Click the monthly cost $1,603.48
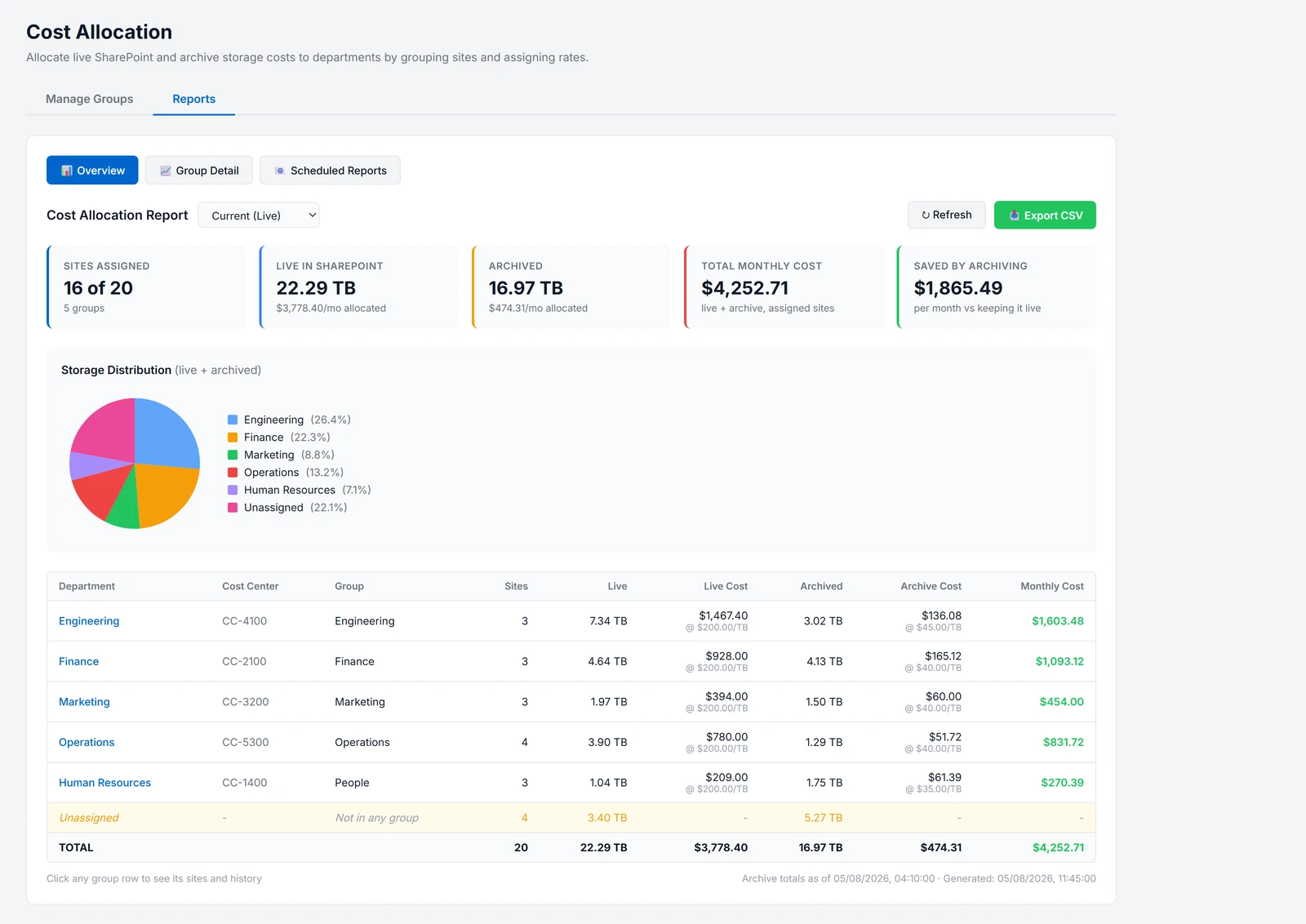This screenshot has width=1306, height=924. click(1058, 621)
